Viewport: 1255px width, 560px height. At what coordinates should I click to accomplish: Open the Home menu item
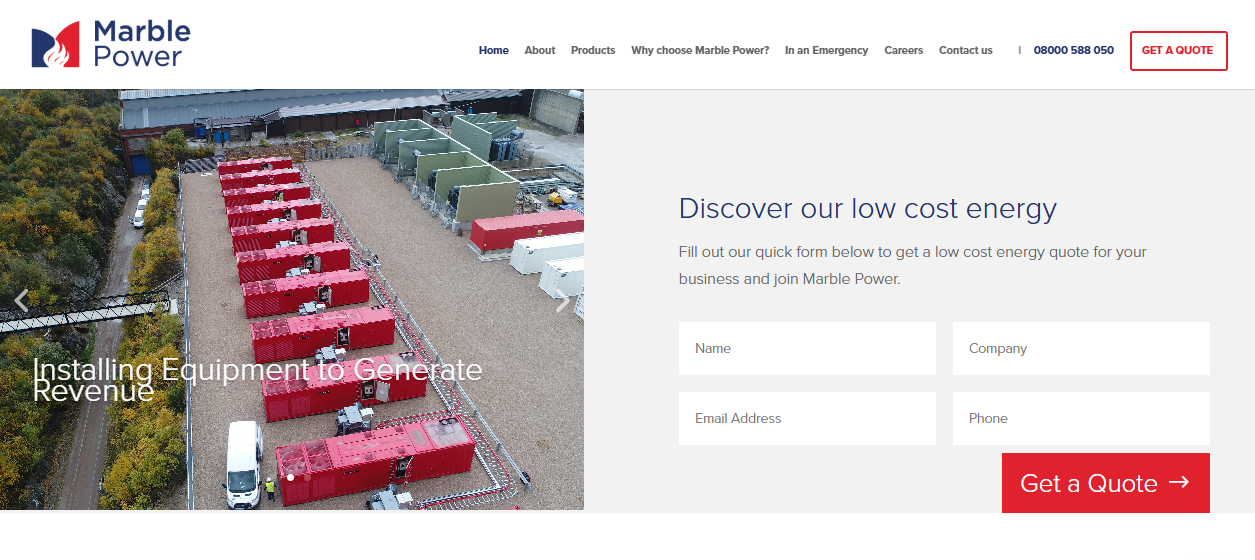(493, 50)
